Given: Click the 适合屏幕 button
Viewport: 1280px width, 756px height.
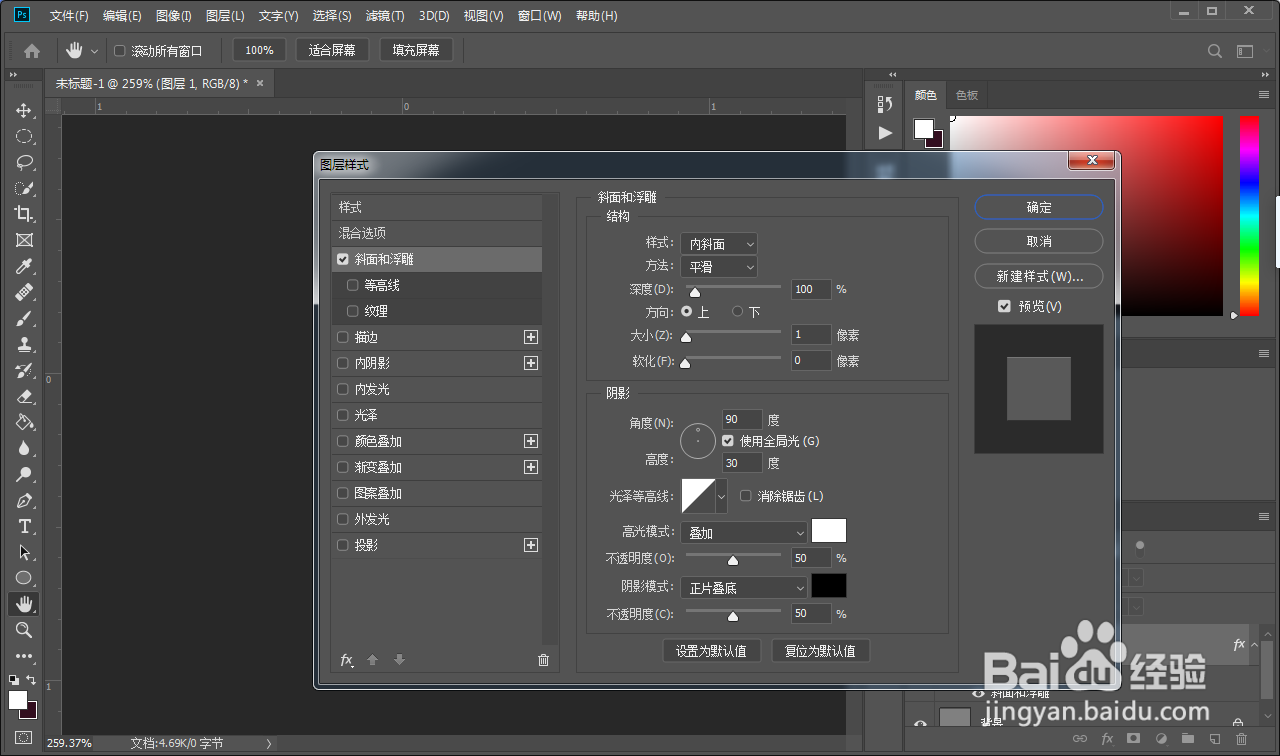Looking at the screenshot, I should (333, 50).
